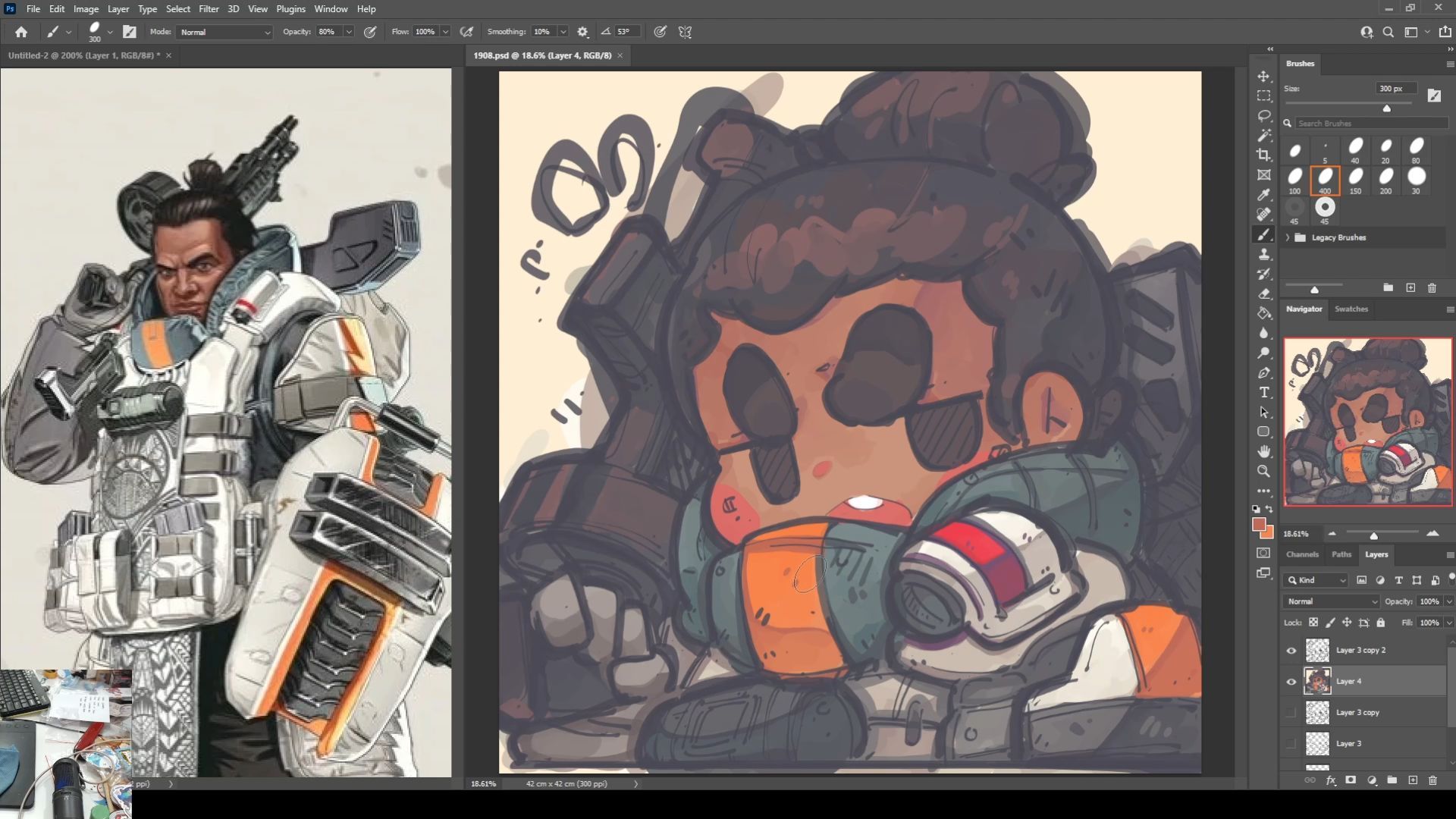This screenshot has width=1456, height=819.
Task: Open the layer blend mode Normal dropdown
Action: point(1331,601)
